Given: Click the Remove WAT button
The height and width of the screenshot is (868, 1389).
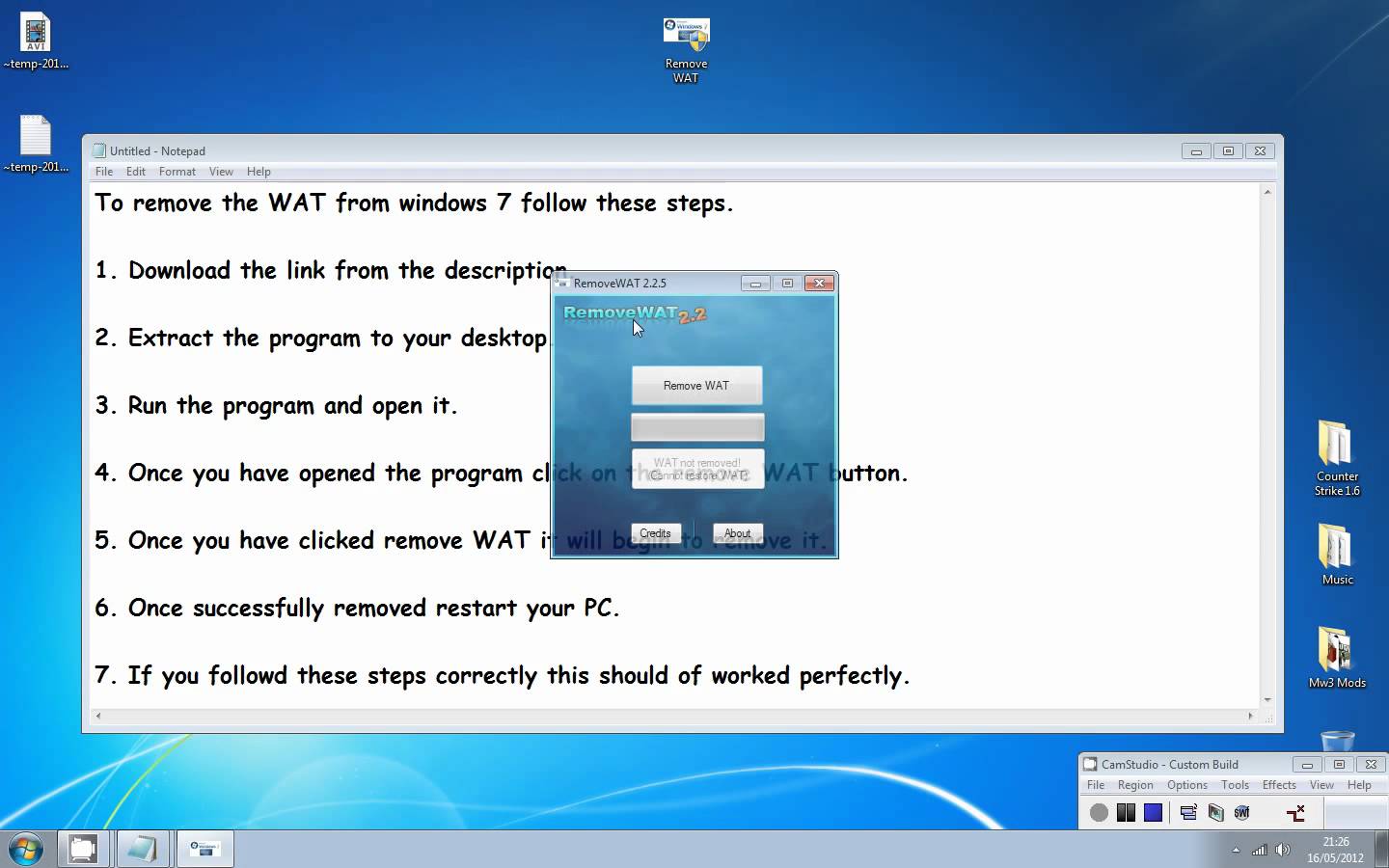Looking at the screenshot, I should (696, 386).
